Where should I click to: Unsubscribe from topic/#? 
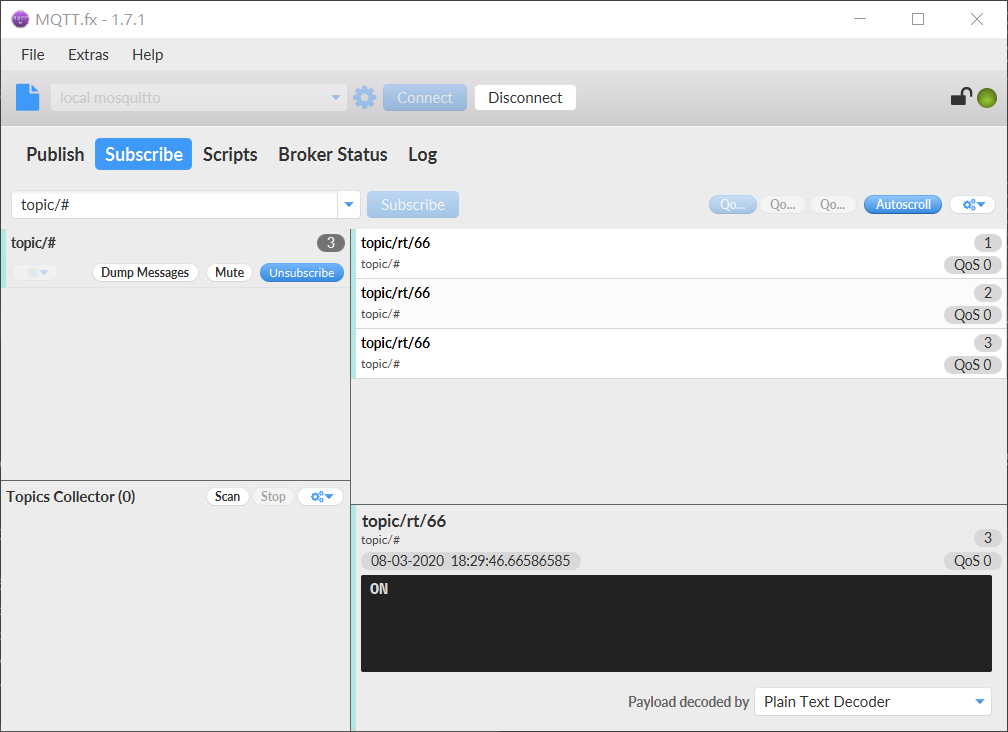pos(302,272)
